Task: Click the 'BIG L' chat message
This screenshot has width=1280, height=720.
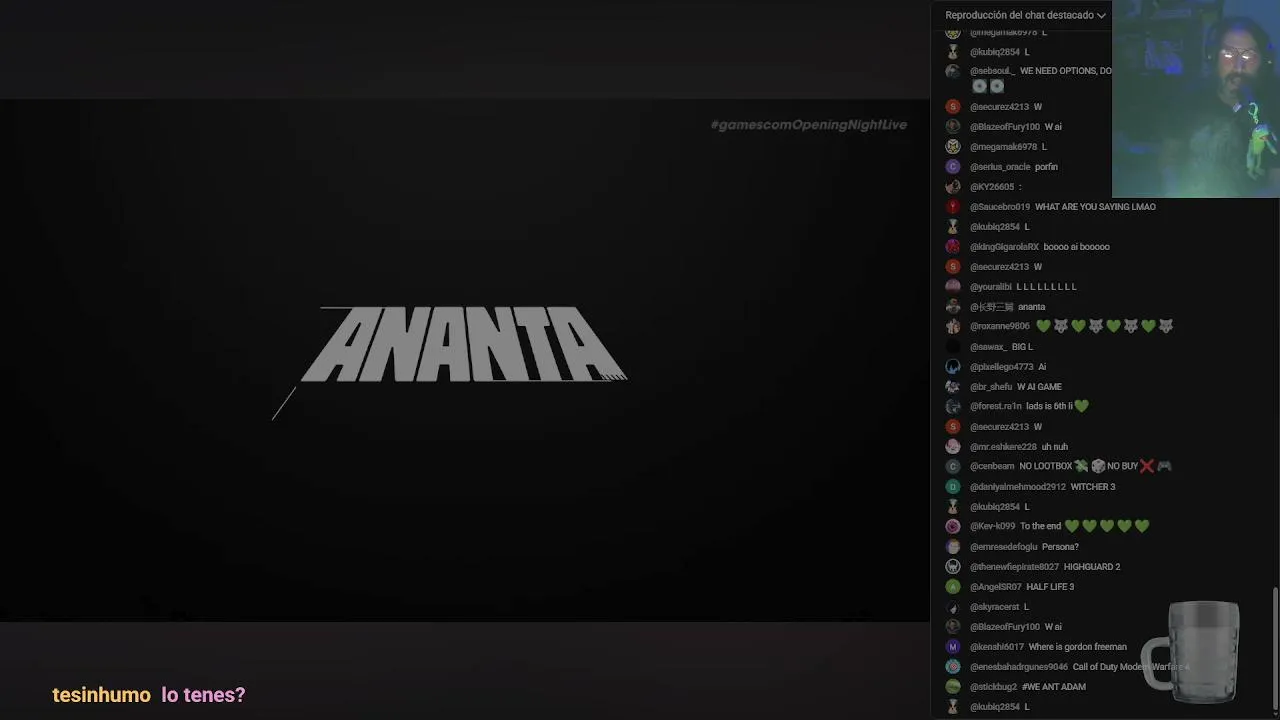Action: click(1022, 347)
